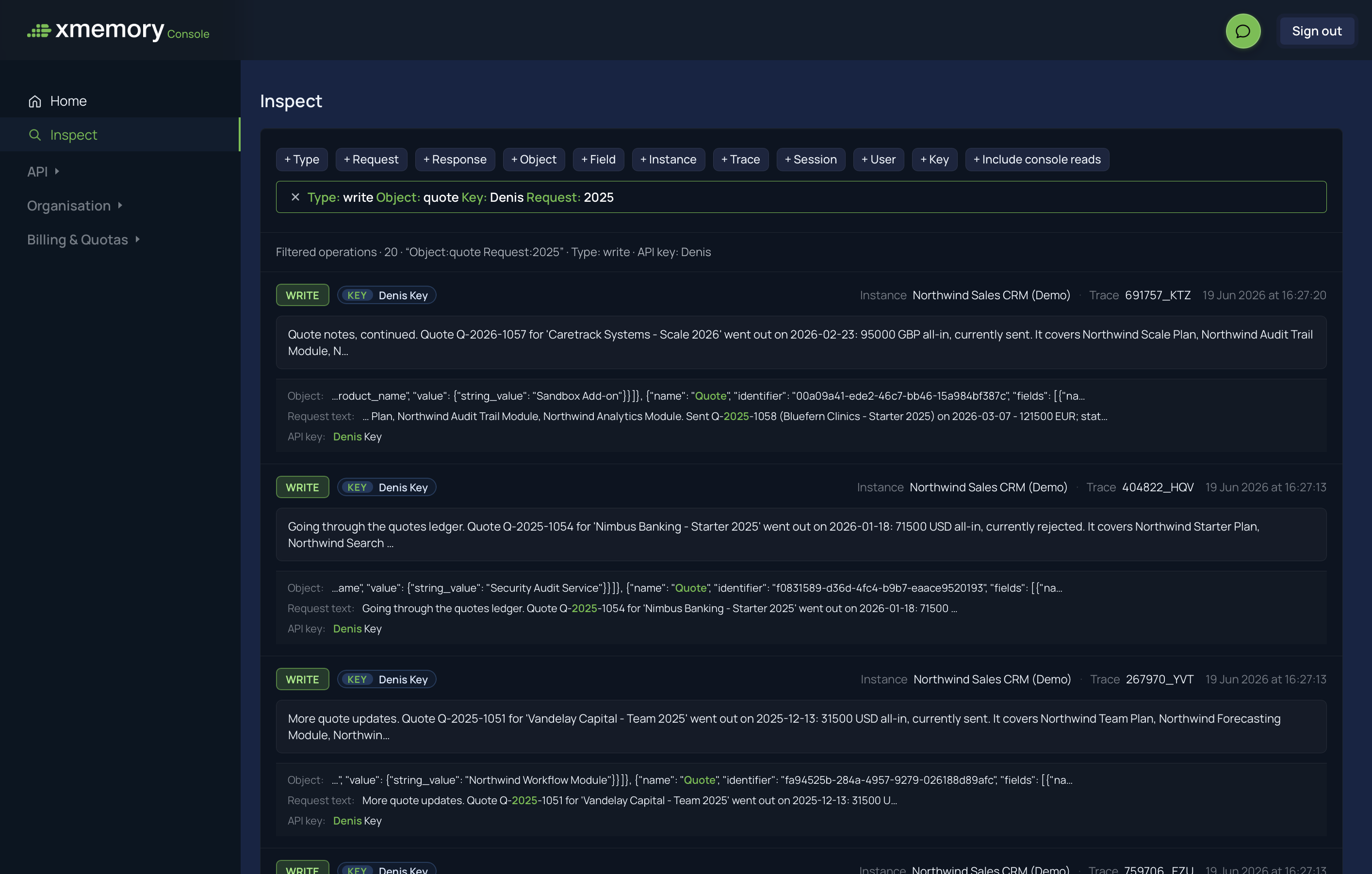Sign out of the console
Viewport: 1372px width, 874px height.
click(x=1317, y=31)
